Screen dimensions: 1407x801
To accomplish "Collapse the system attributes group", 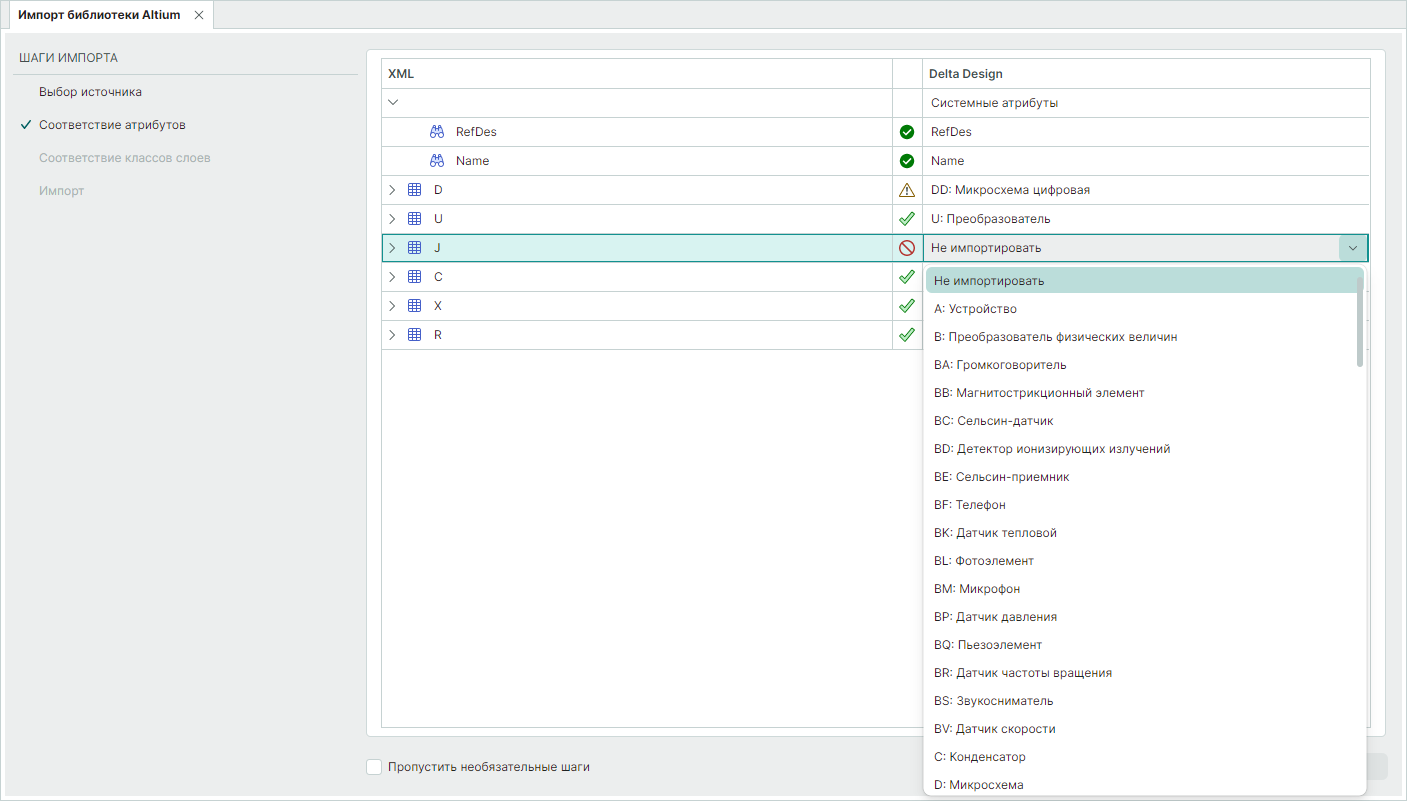I will pos(393,102).
